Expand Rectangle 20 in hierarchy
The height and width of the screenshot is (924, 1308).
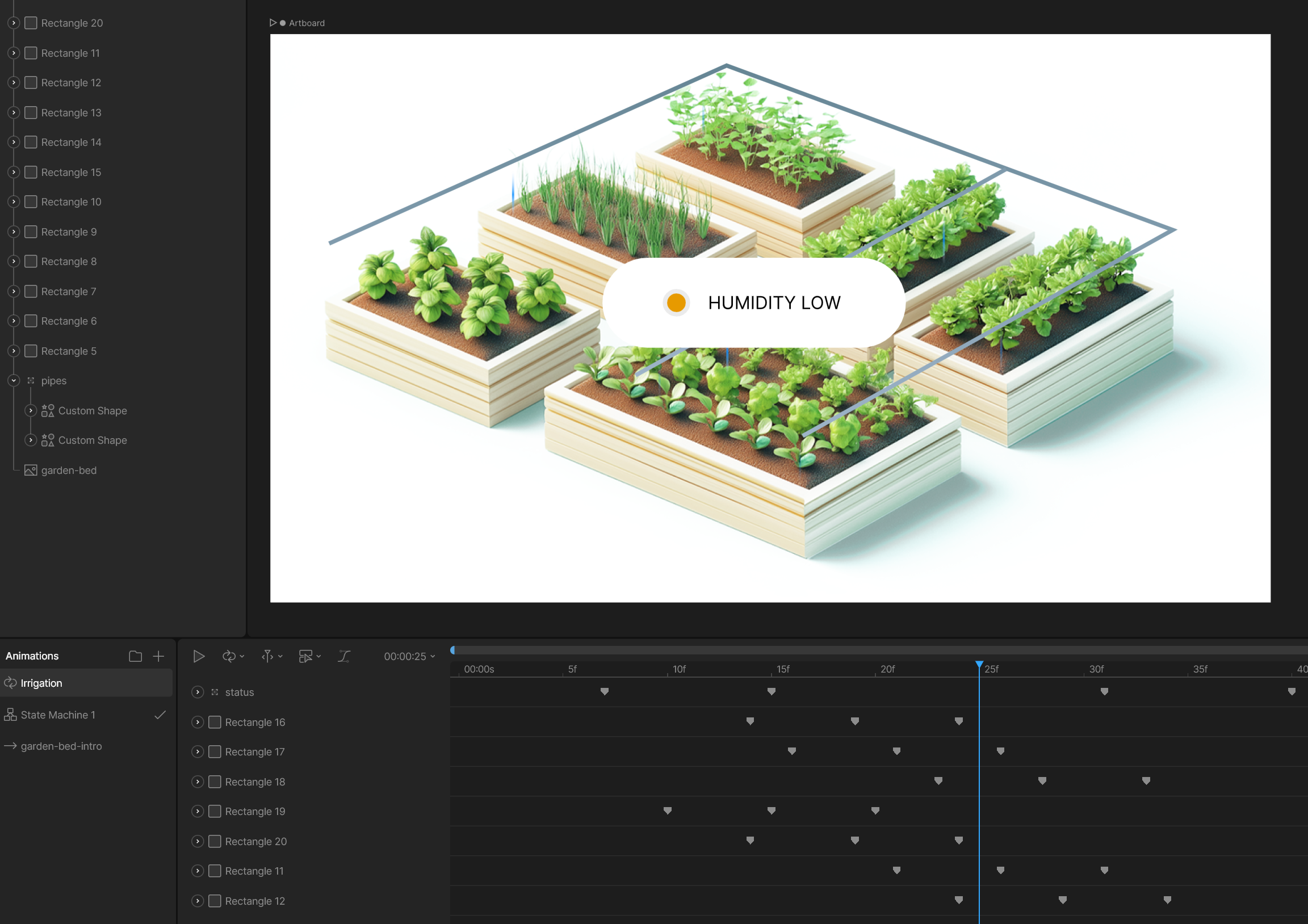click(14, 23)
